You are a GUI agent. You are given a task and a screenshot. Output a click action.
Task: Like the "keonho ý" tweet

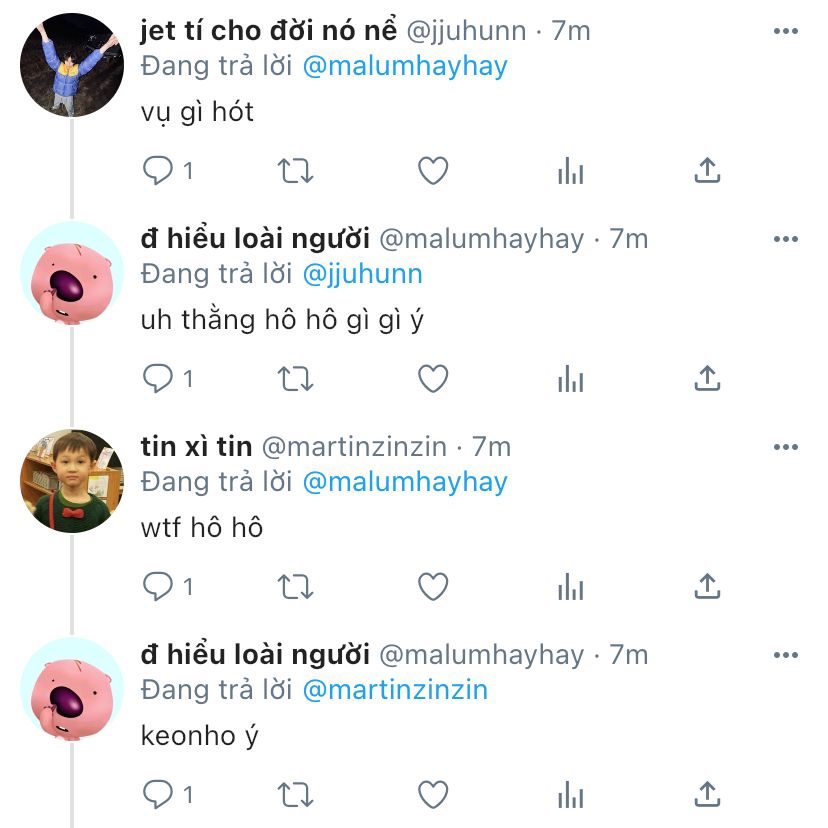point(432,794)
